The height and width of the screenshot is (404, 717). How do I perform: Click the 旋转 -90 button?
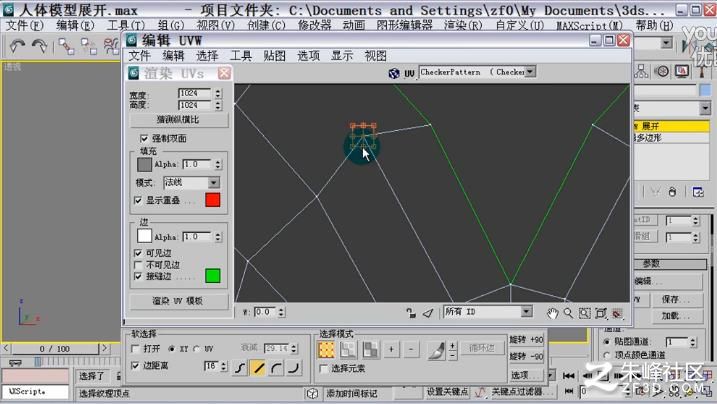click(x=526, y=356)
